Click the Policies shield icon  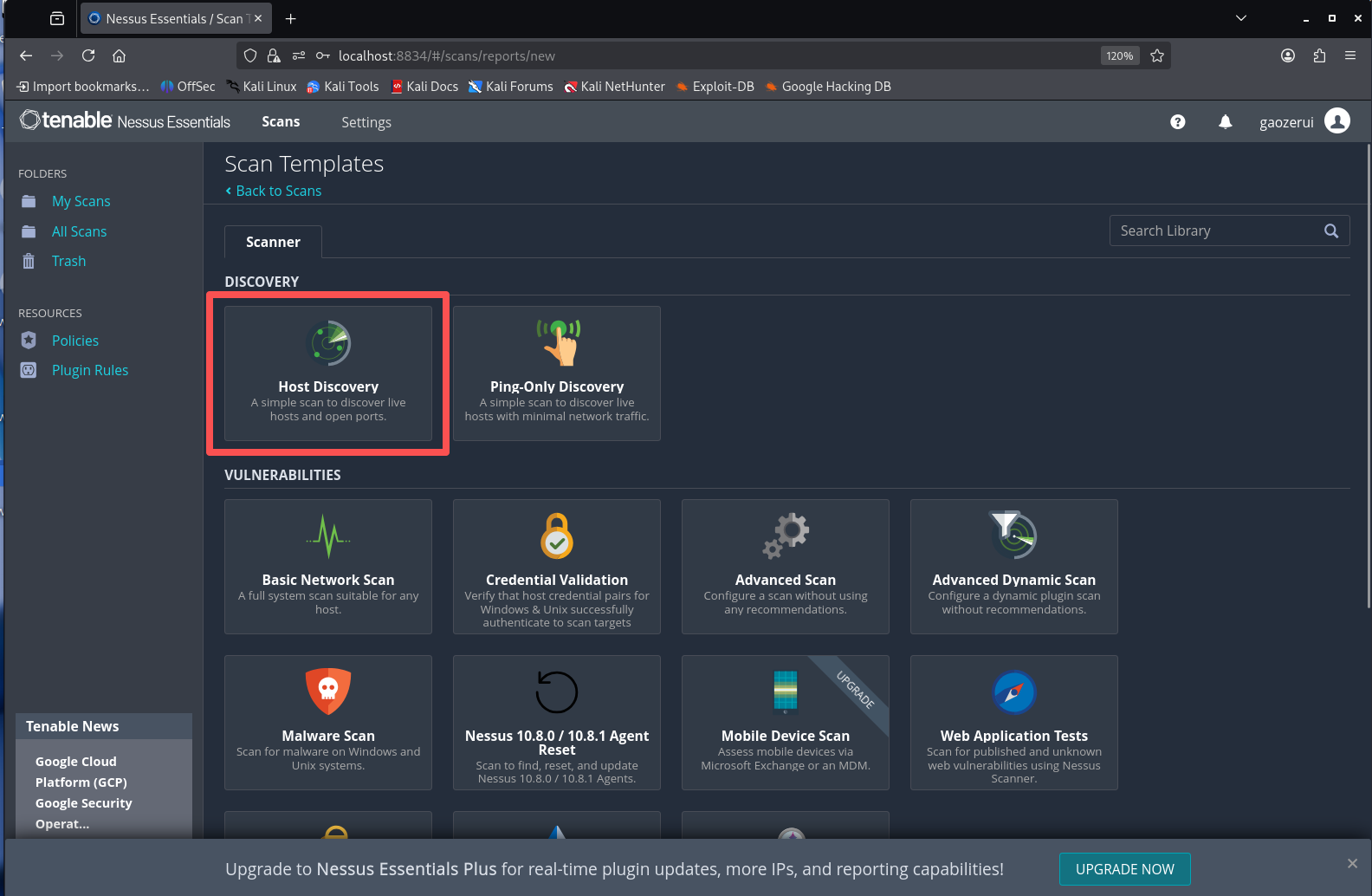point(29,340)
